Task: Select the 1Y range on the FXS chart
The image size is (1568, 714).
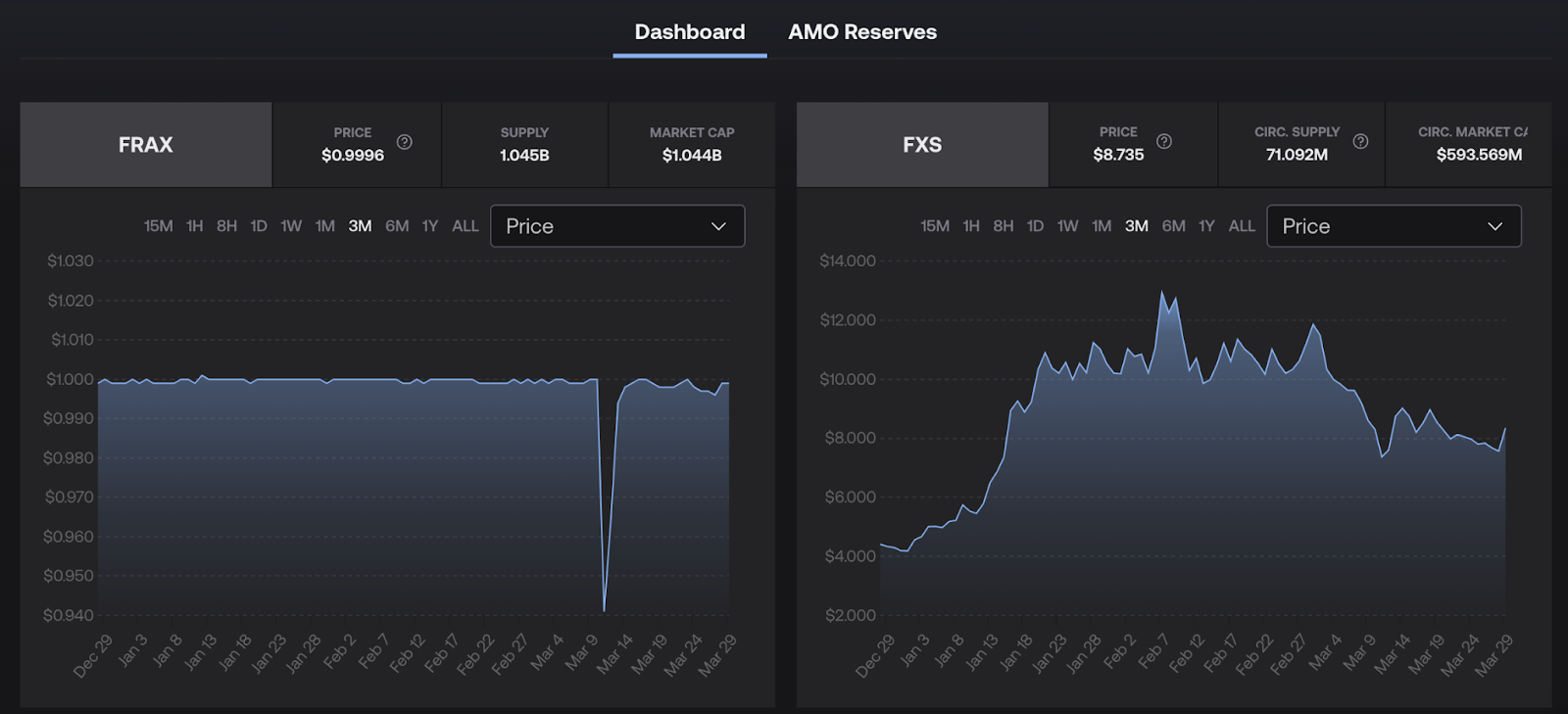Action: (x=1206, y=226)
